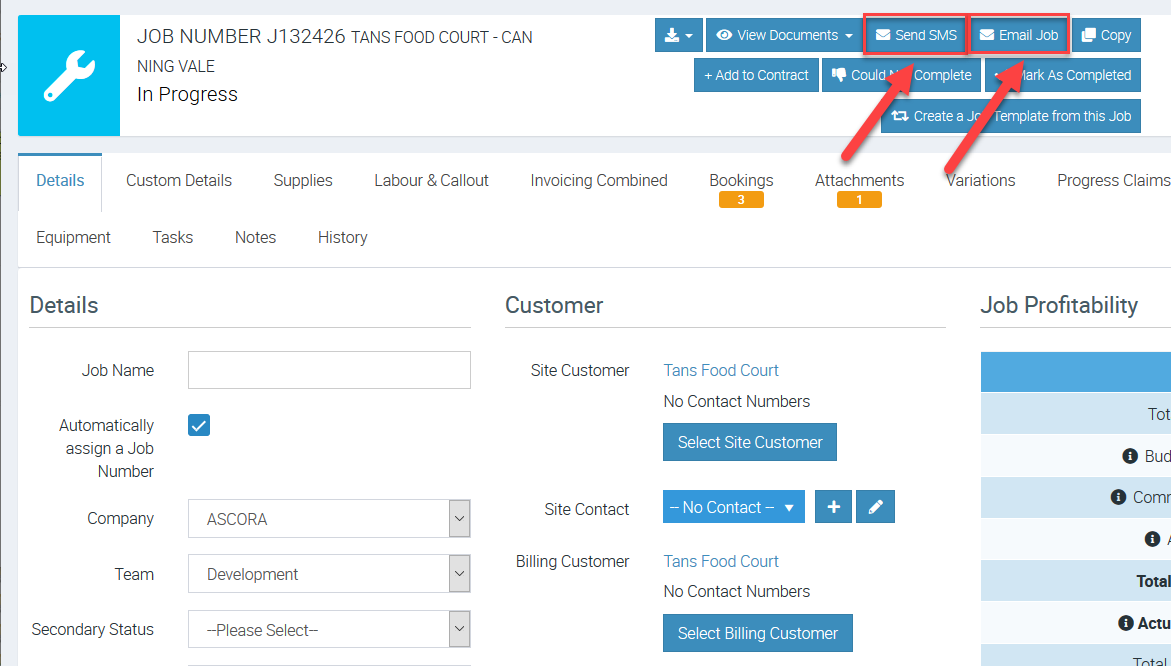This screenshot has height=666, width=1171.
Task: Click the Email Job button
Action: point(1018,35)
